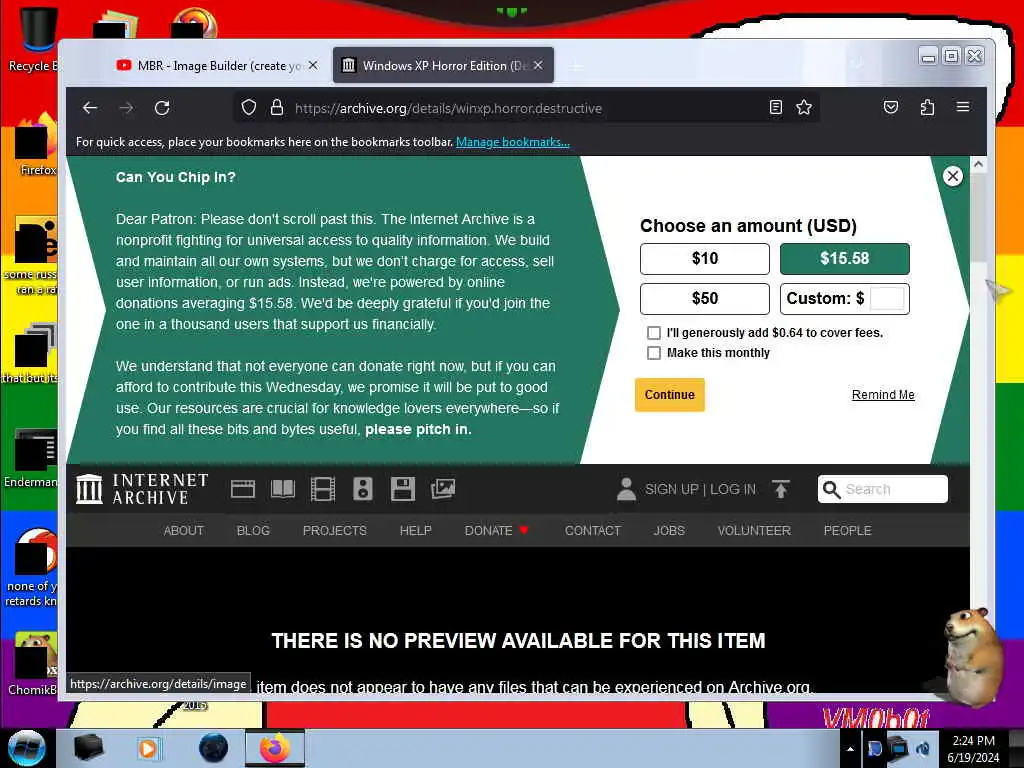Open Firefox hamburger application menu
1024x768 pixels.
[963, 106]
